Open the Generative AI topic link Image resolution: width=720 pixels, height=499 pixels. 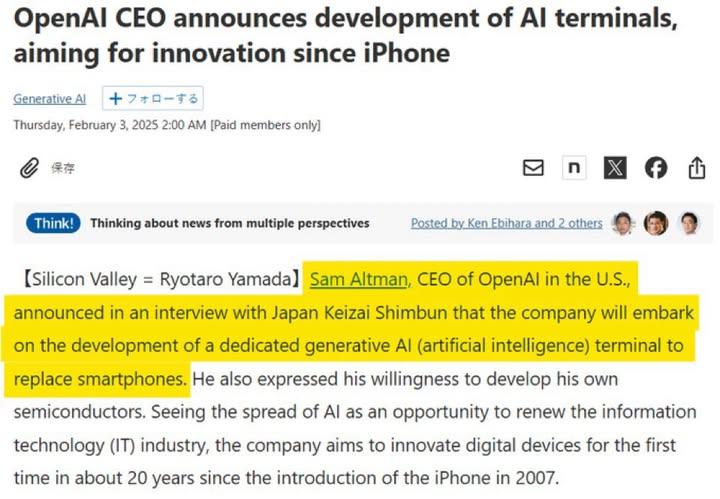click(49, 99)
